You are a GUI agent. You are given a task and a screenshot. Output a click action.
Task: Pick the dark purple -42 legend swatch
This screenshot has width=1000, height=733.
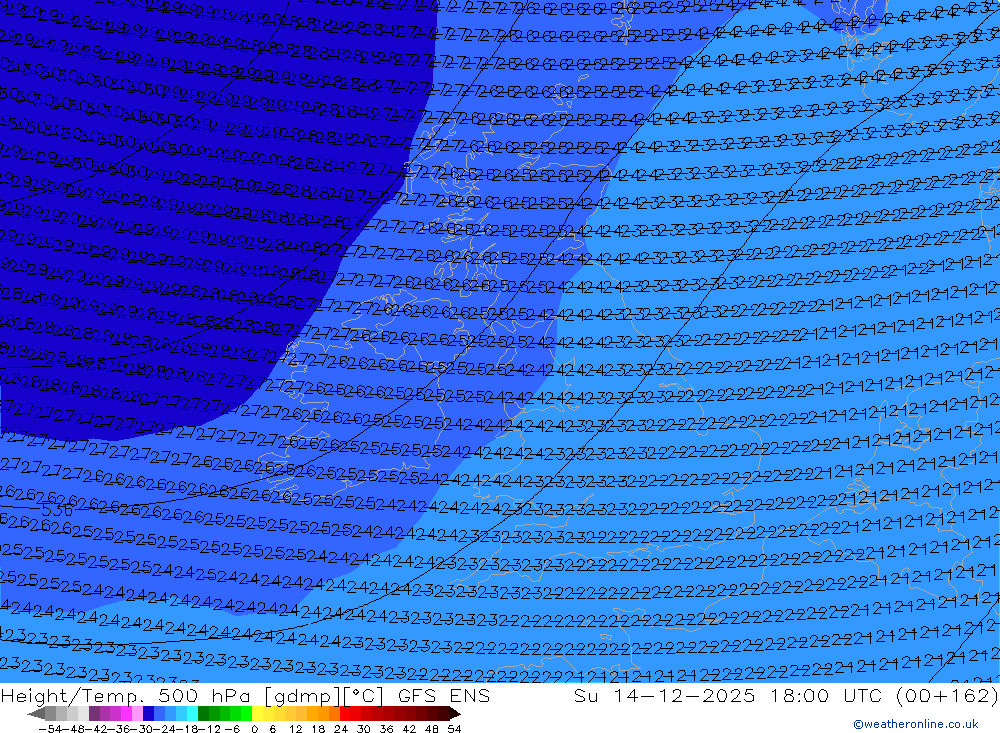point(94,713)
